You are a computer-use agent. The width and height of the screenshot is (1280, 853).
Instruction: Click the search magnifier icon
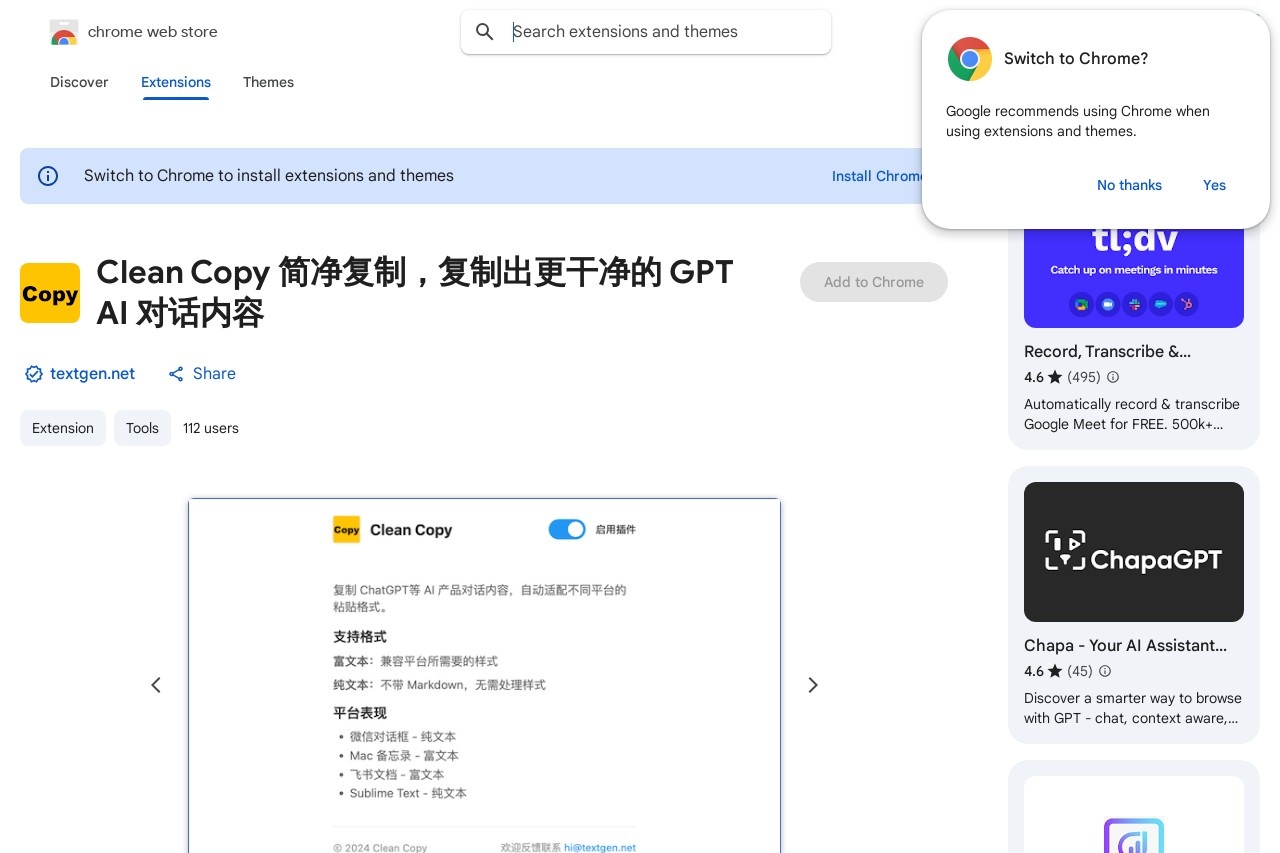[x=485, y=32]
